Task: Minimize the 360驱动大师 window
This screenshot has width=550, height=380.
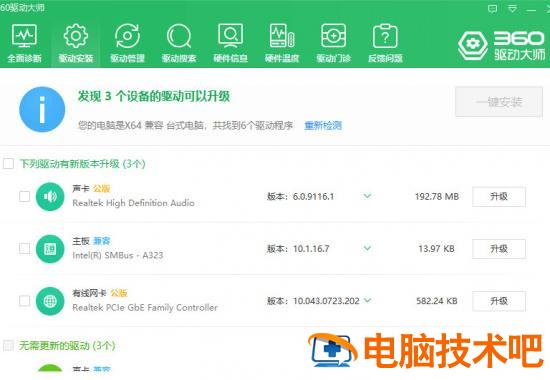Action: tap(532, 9)
